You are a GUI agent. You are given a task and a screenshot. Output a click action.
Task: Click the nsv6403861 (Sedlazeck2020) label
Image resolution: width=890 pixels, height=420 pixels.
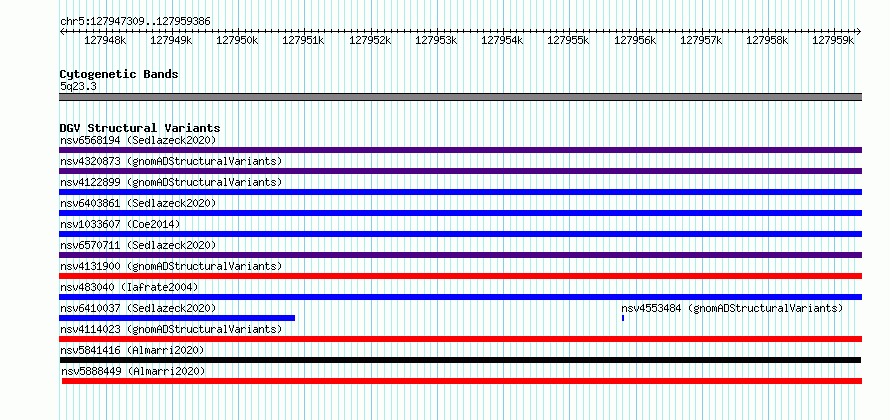[x=138, y=203]
